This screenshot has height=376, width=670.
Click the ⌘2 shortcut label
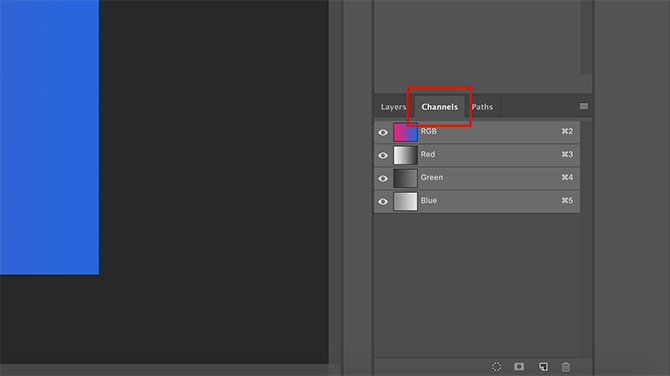click(567, 131)
